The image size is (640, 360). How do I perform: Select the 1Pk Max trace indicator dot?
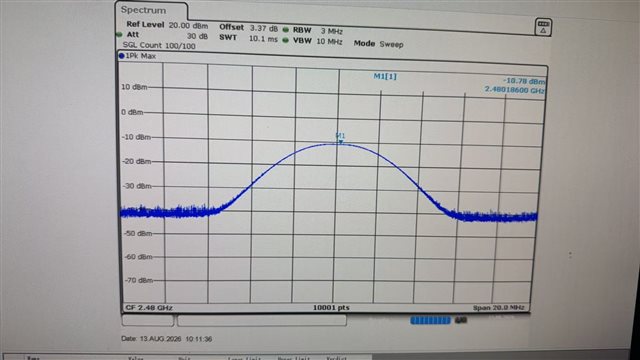[x=121, y=56]
